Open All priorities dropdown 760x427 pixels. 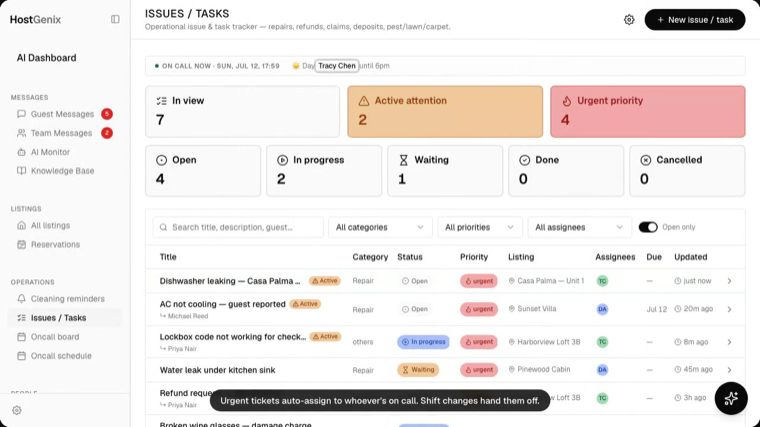click(x=480, y=227)
